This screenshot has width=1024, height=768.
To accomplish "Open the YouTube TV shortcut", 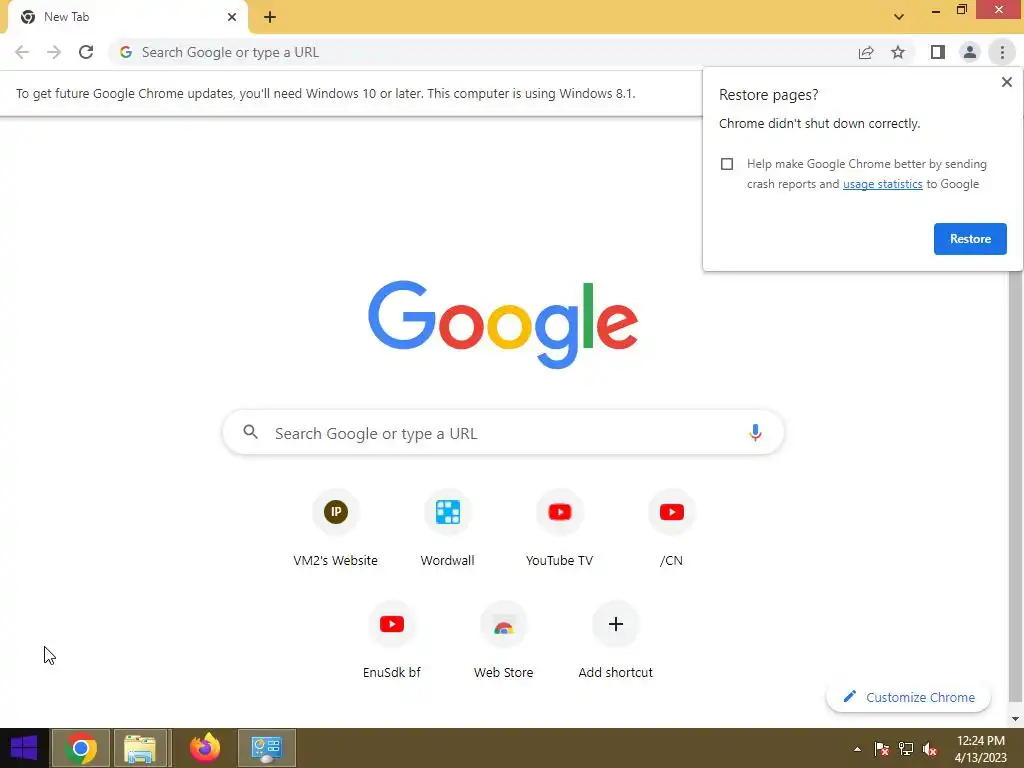I will tap(560, 529).
